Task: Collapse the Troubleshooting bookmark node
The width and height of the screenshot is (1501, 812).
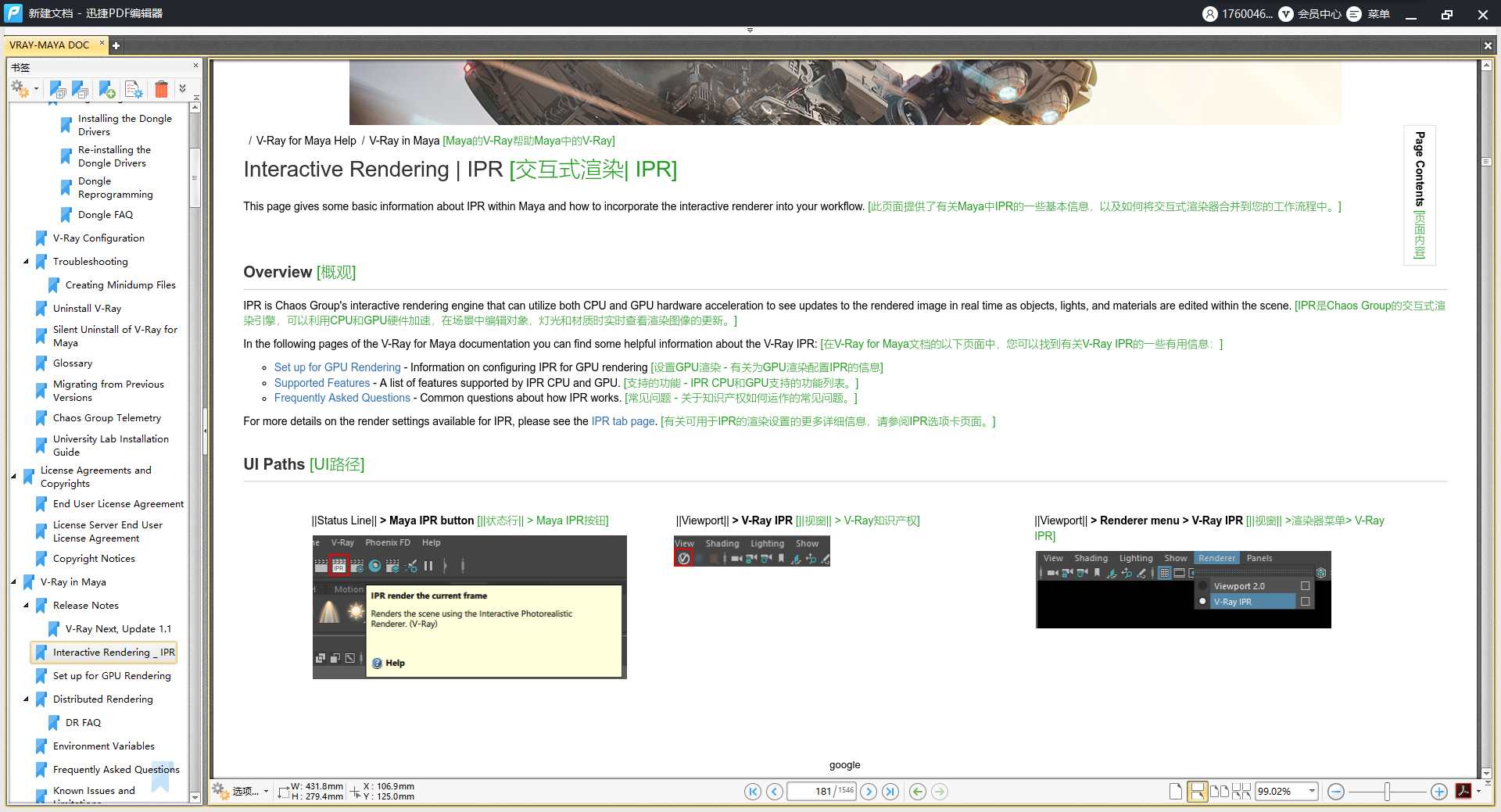Action: (x=26, y=262)
